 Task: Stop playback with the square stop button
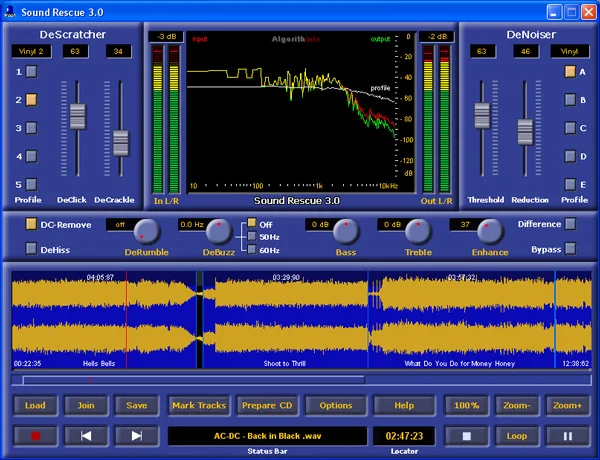466,436
